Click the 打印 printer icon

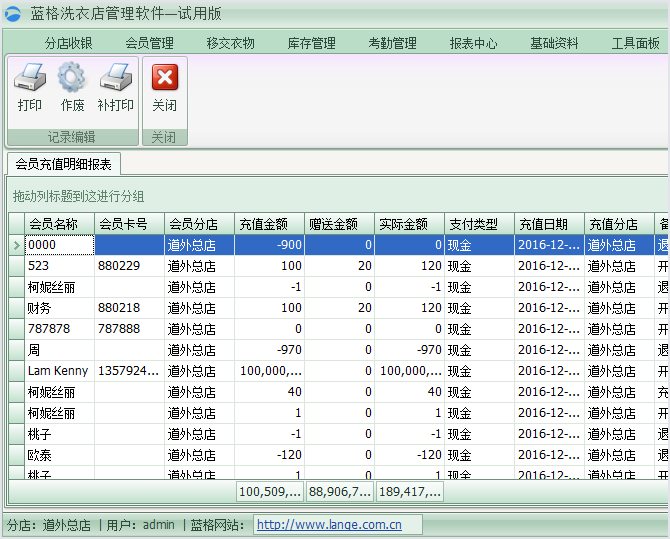[30, 78]
